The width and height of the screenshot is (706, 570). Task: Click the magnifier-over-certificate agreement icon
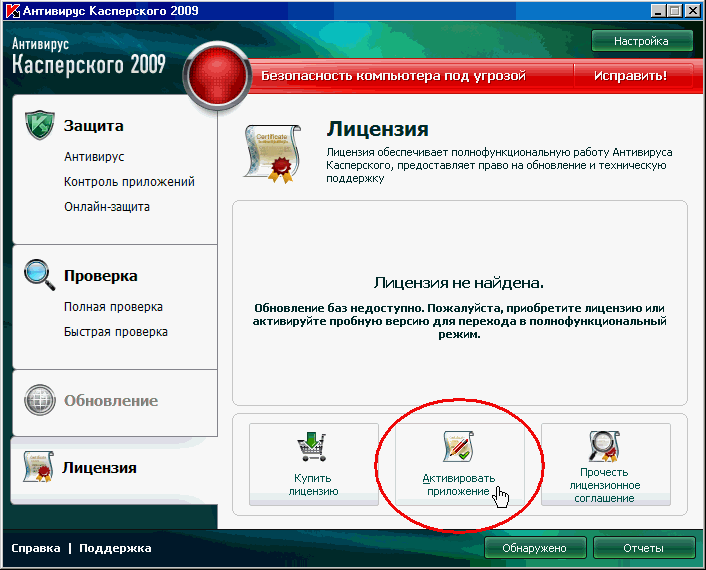pos(604,446)
